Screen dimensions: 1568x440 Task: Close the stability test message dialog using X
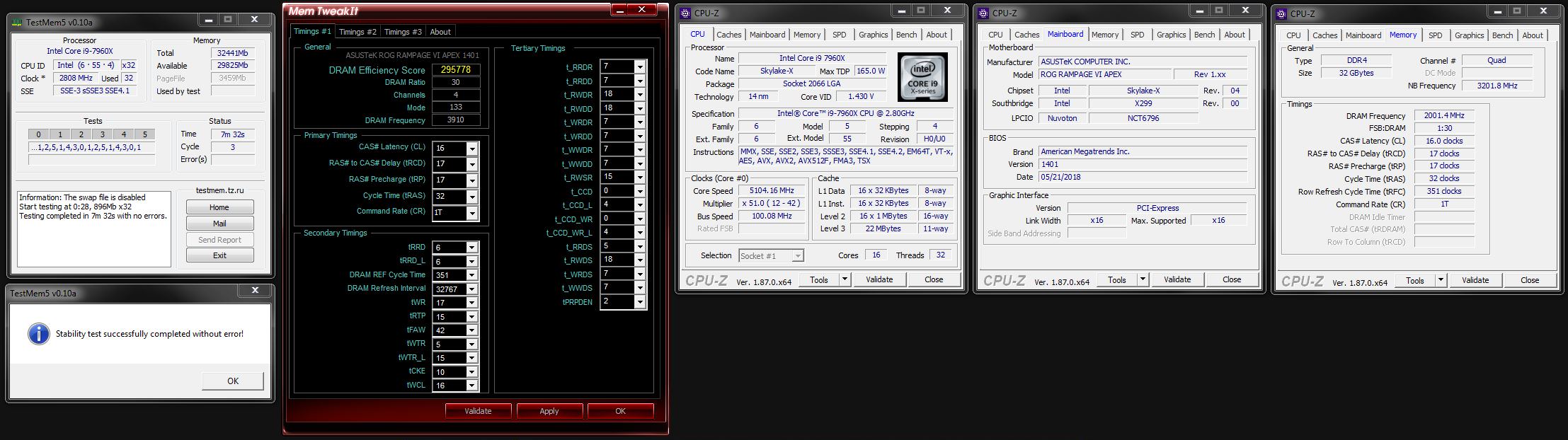tap(256, 291)
